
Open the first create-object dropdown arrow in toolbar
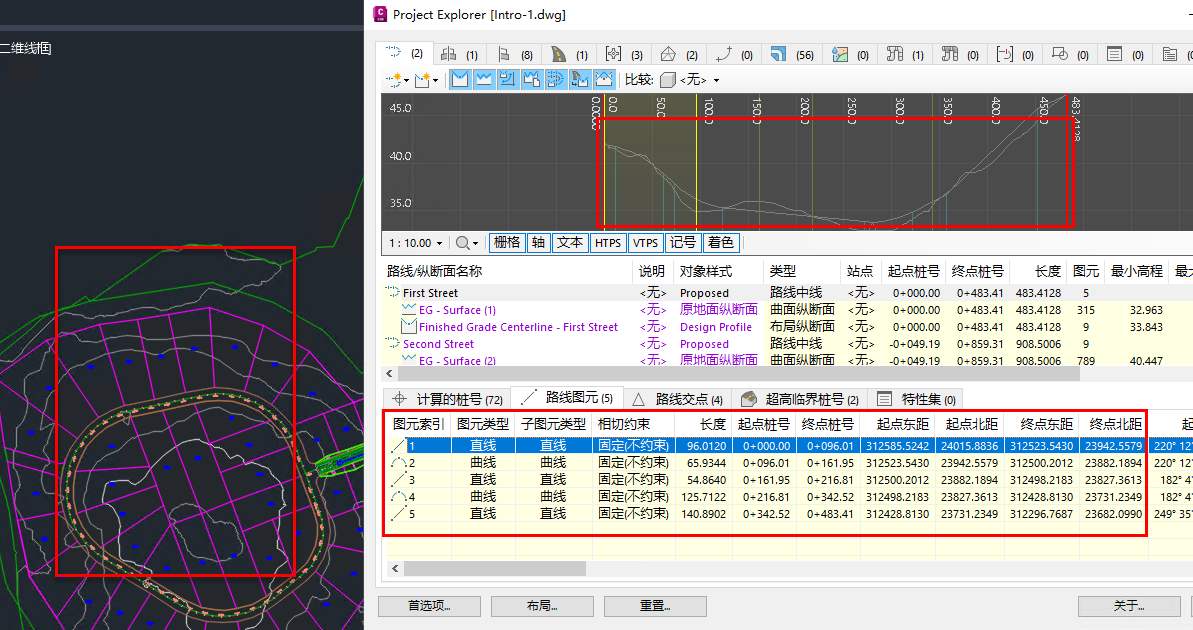[407, 80]
